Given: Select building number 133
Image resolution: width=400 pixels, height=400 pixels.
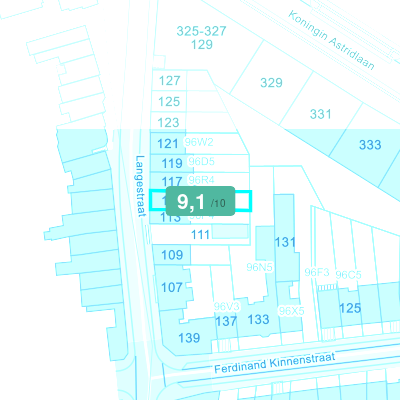Looking at the screenshot, I should (x=258, y=319).
